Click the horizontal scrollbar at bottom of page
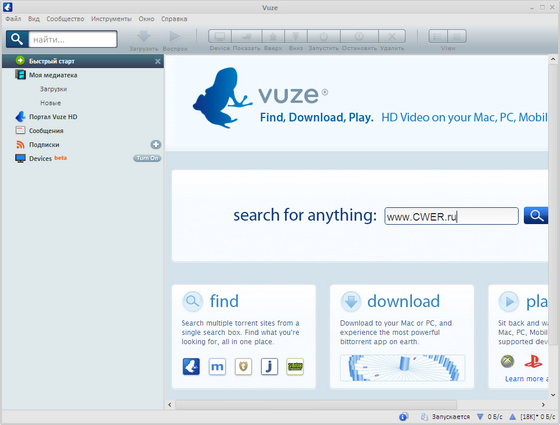560x425 pixels. (316, 405)
